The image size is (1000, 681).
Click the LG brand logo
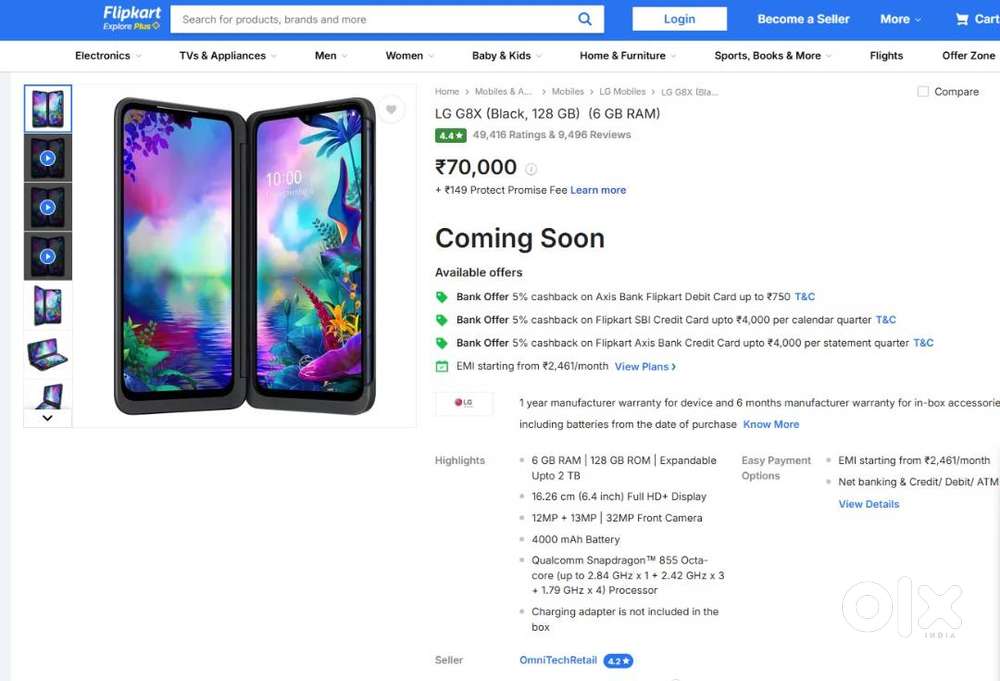pos(464,403)
